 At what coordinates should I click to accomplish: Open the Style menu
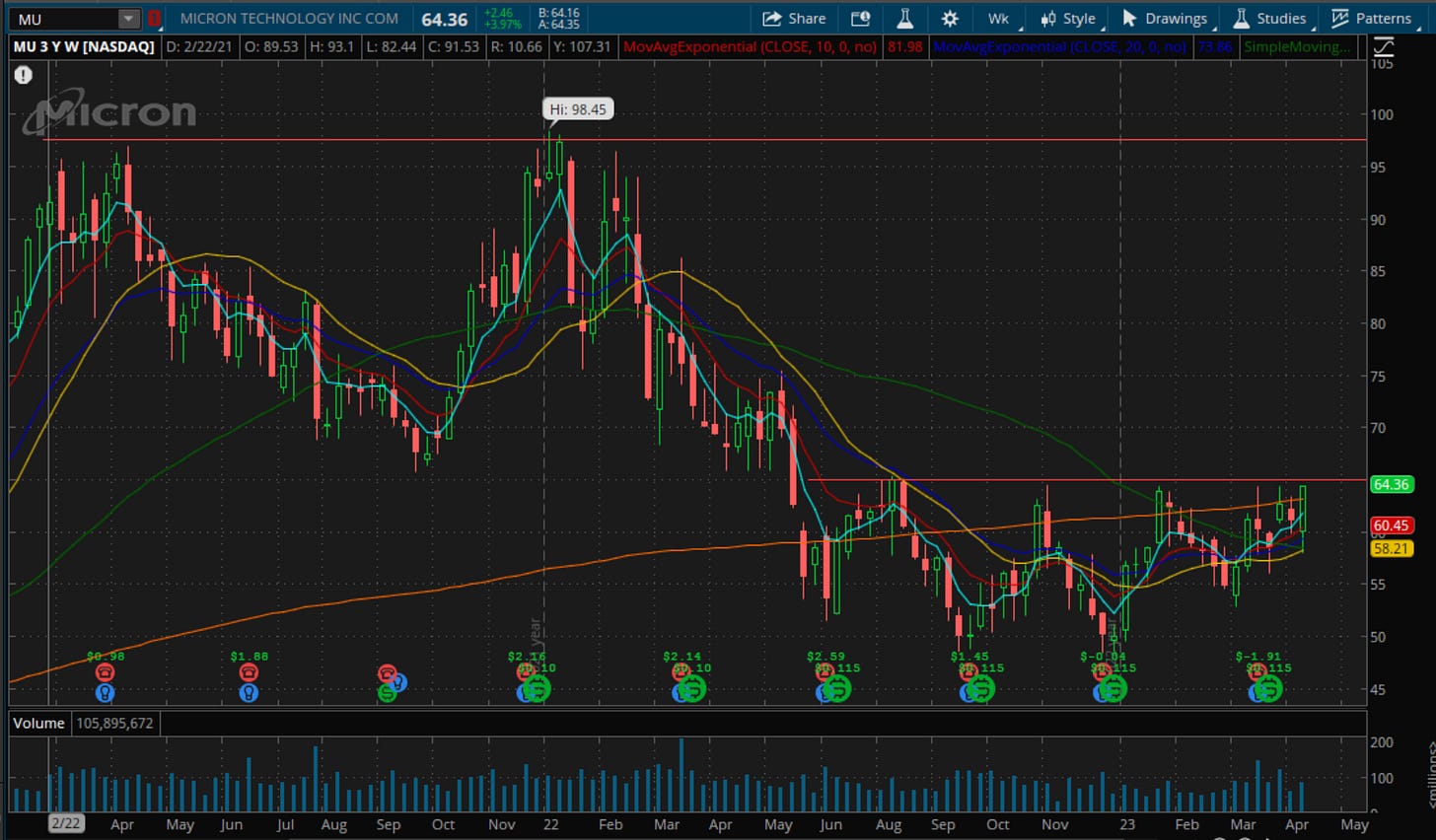coord(1069,19)
